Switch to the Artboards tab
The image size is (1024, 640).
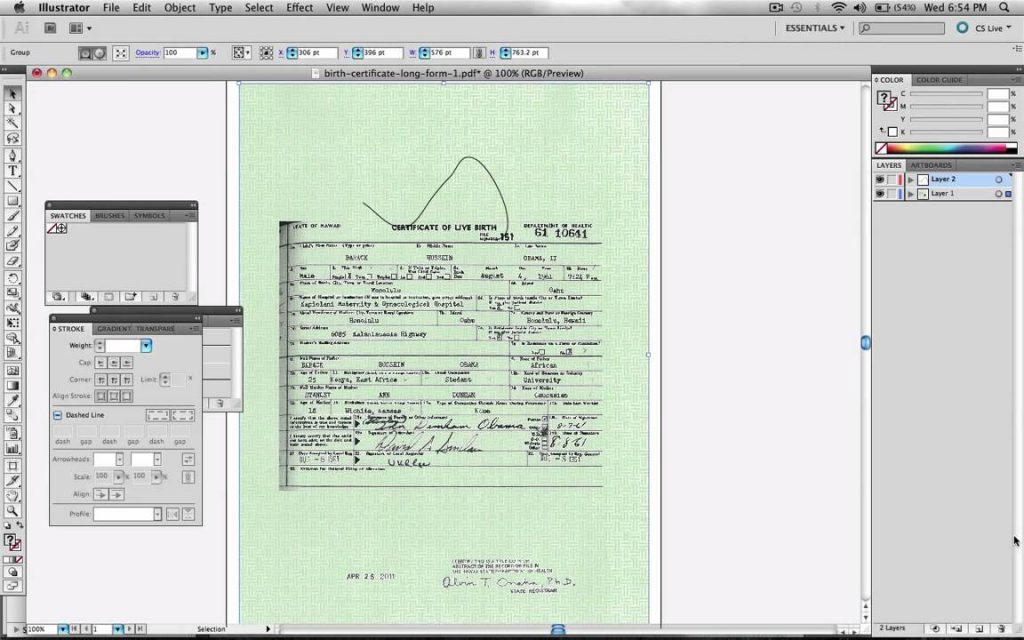tap(931, 165)
